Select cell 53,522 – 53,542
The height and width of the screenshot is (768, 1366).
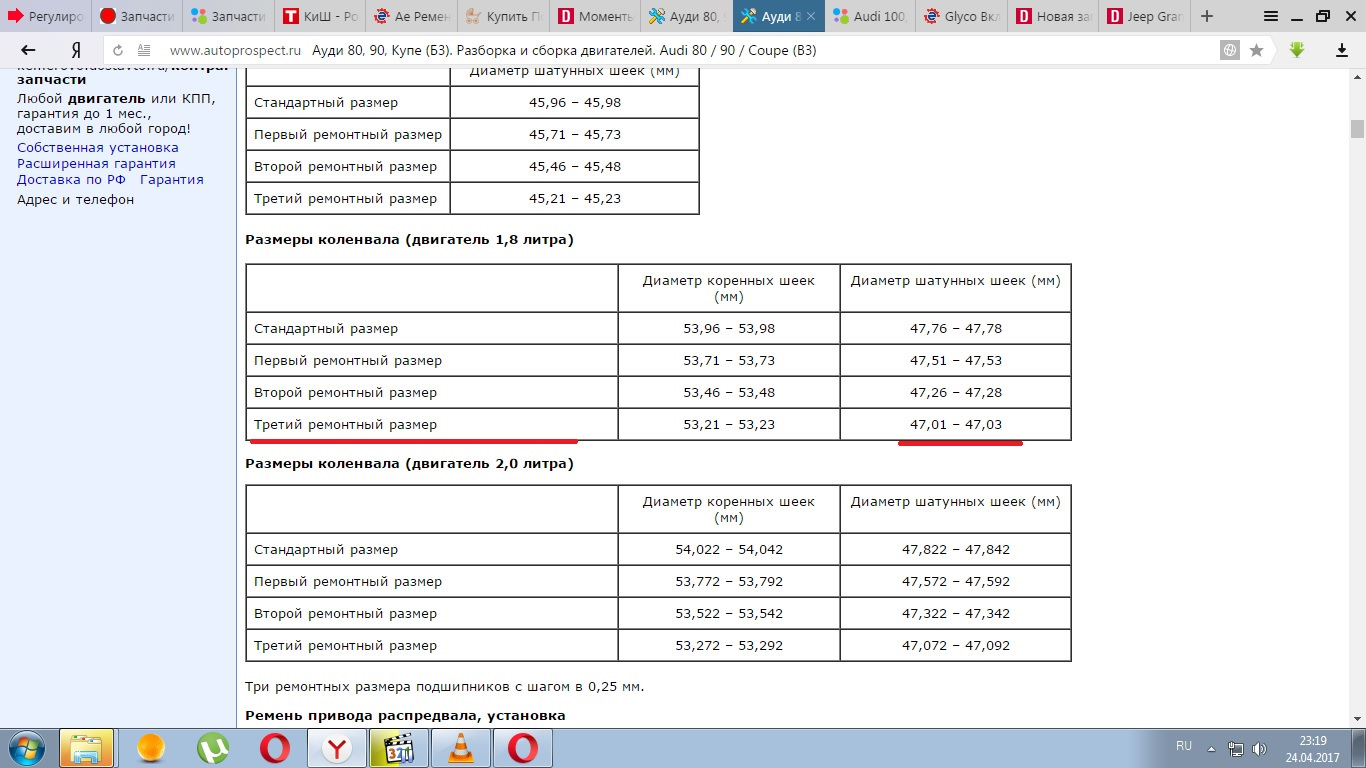(x=729, y=613)
